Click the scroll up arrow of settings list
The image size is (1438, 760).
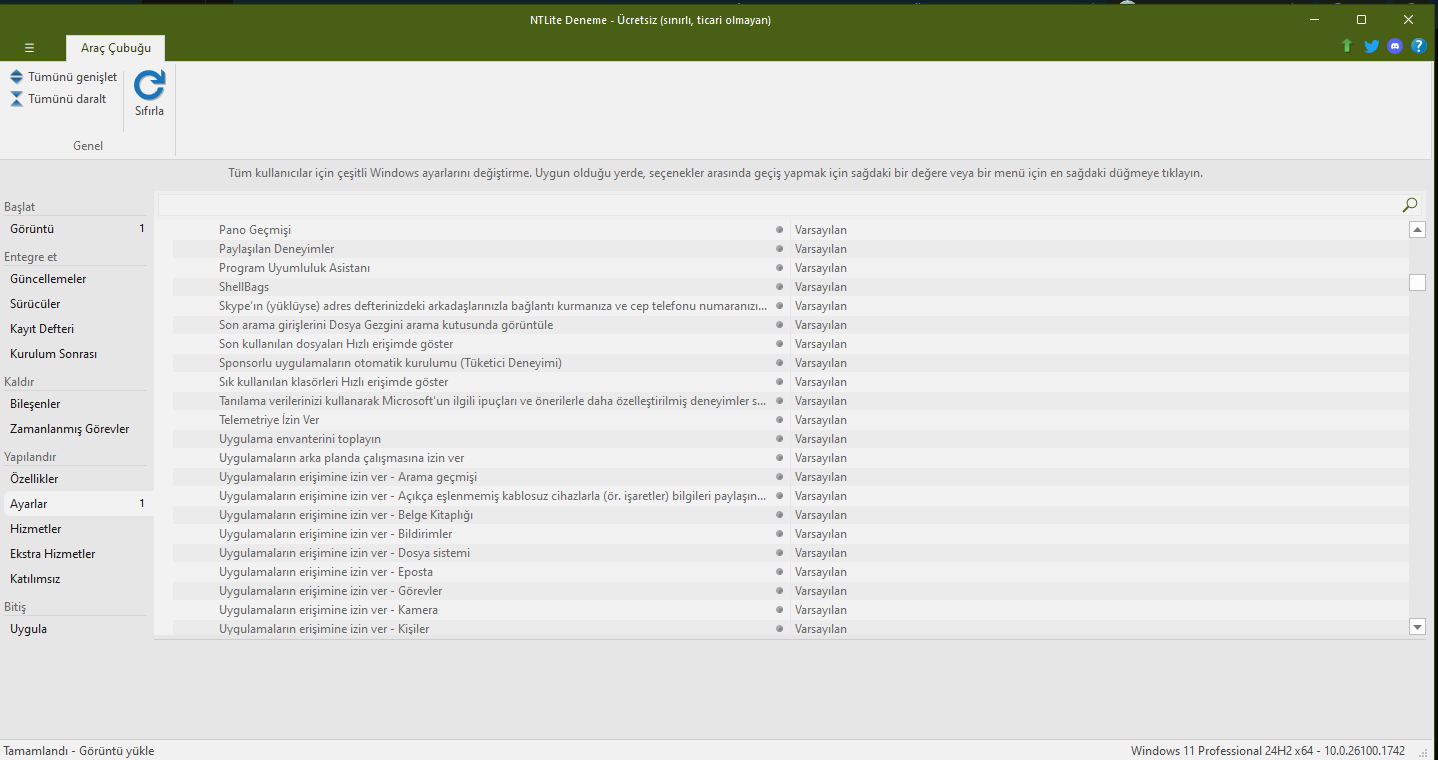tap(1417, 229)
